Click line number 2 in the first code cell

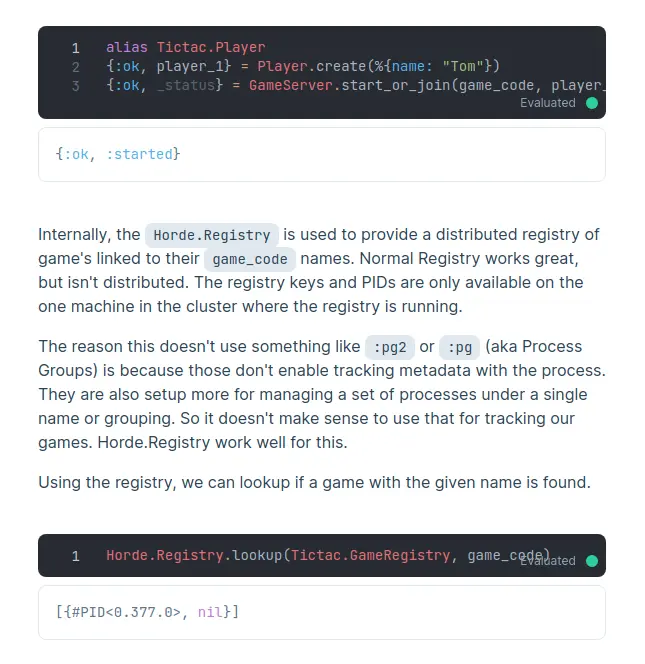76,66
